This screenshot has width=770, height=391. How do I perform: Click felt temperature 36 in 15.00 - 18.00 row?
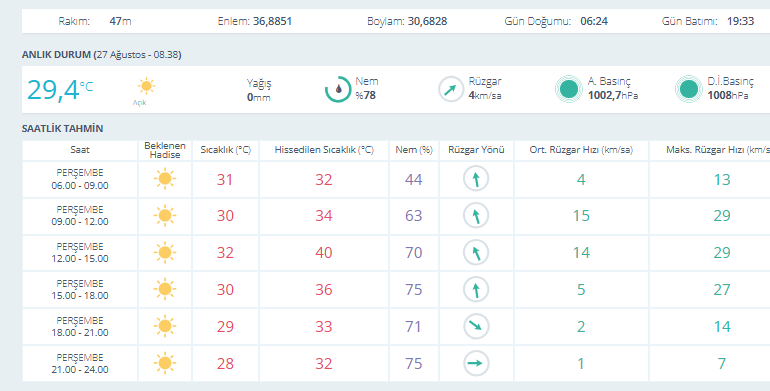[324, 289]
